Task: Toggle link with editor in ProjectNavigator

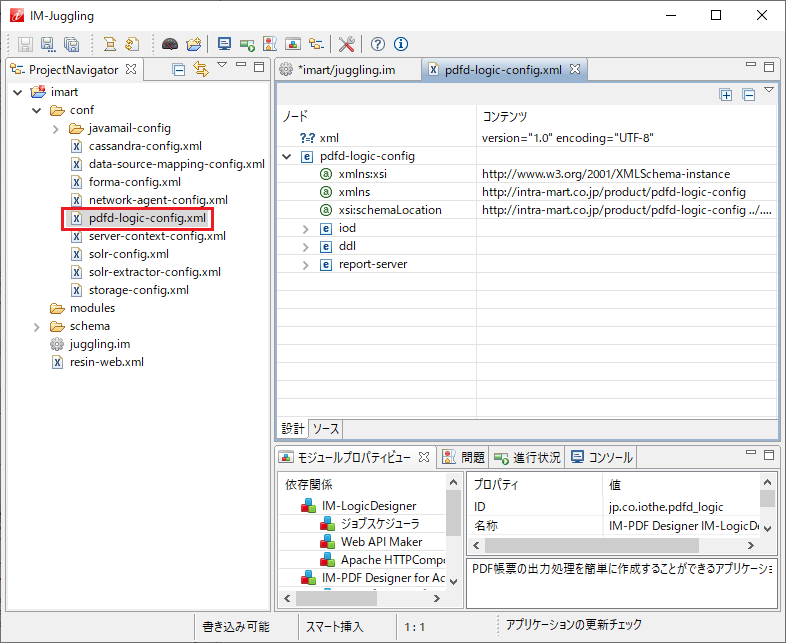Action: (201, 69)
